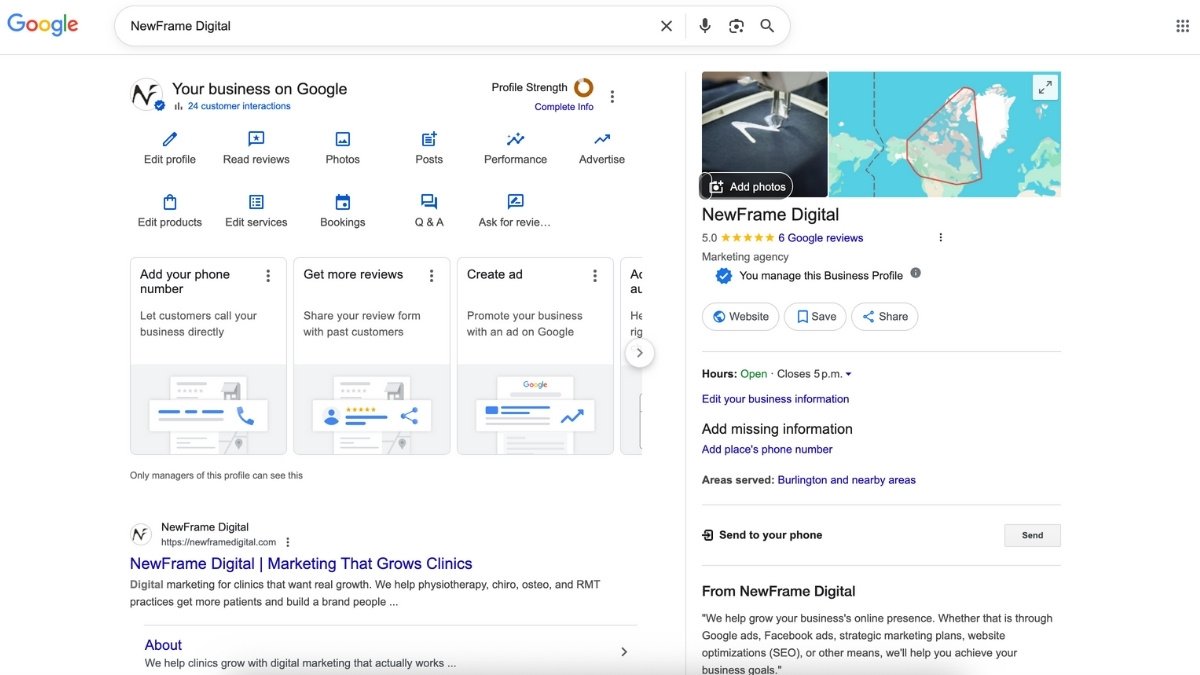The image size is (1200, 675).
Task: Go to Google logo homepage
Action: [x=43, y=25]
